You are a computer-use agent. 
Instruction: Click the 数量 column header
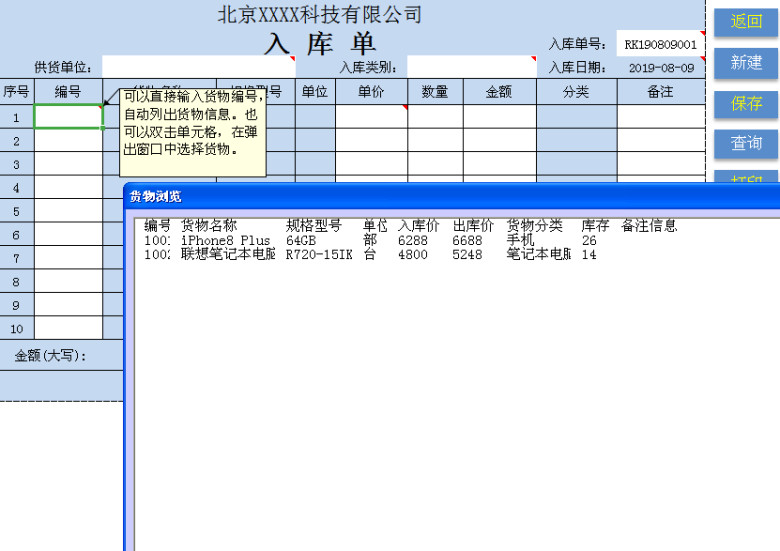point(435,92)
